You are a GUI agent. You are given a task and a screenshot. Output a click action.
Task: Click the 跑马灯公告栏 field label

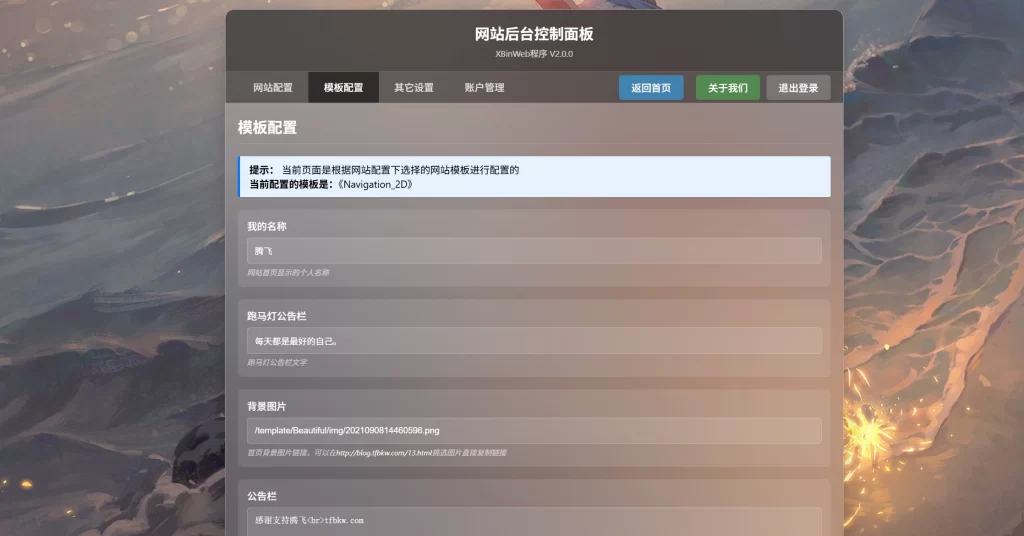click(276, 316)
